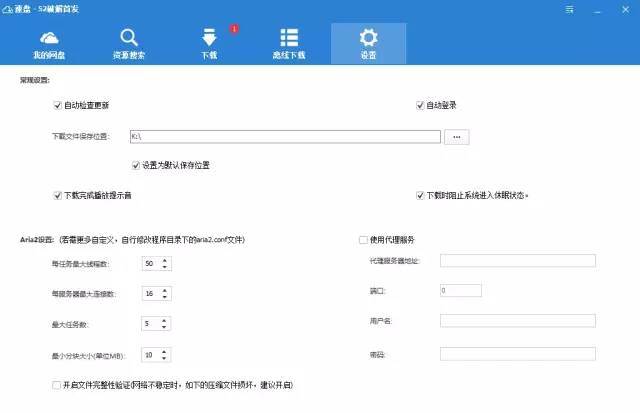The image size is (640, 413).
Task: Click the app cloud logo in title bar
Action: point(9,8)
